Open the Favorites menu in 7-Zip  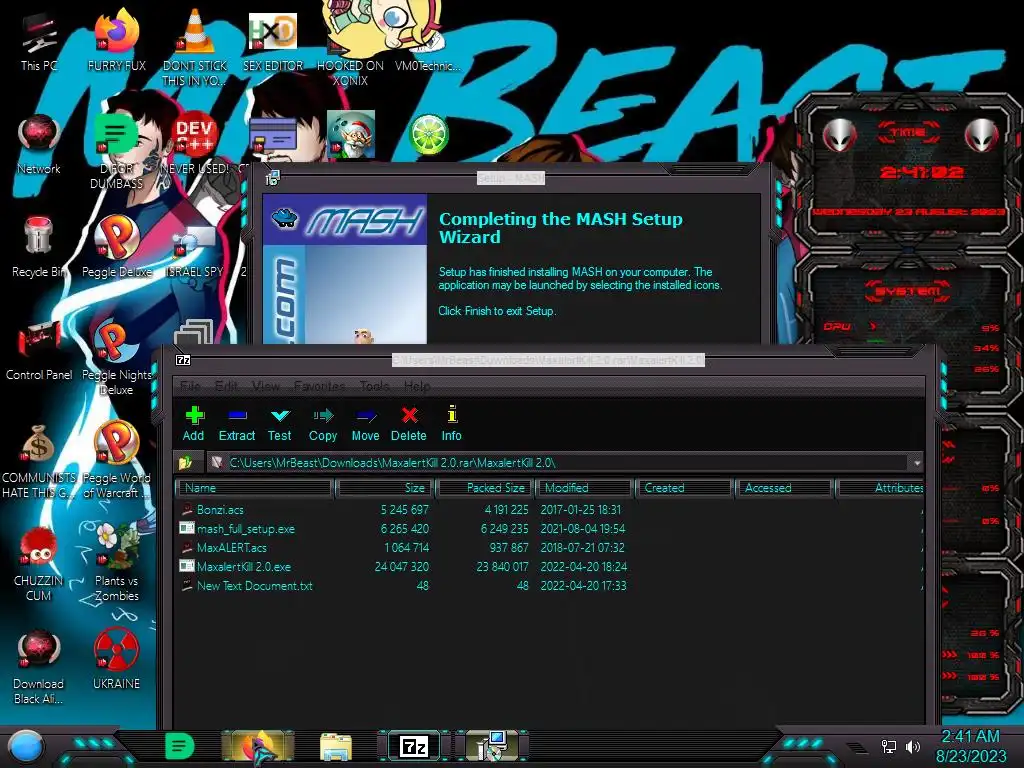coord(320,386)
